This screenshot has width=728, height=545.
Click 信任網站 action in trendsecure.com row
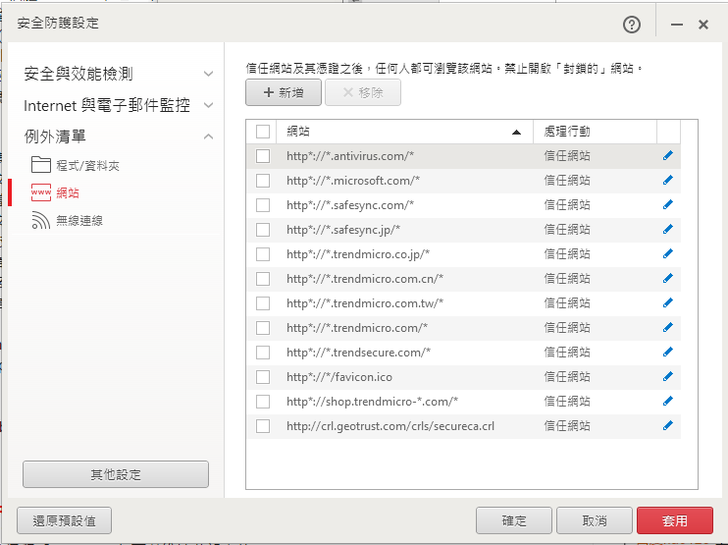[567, 353]
